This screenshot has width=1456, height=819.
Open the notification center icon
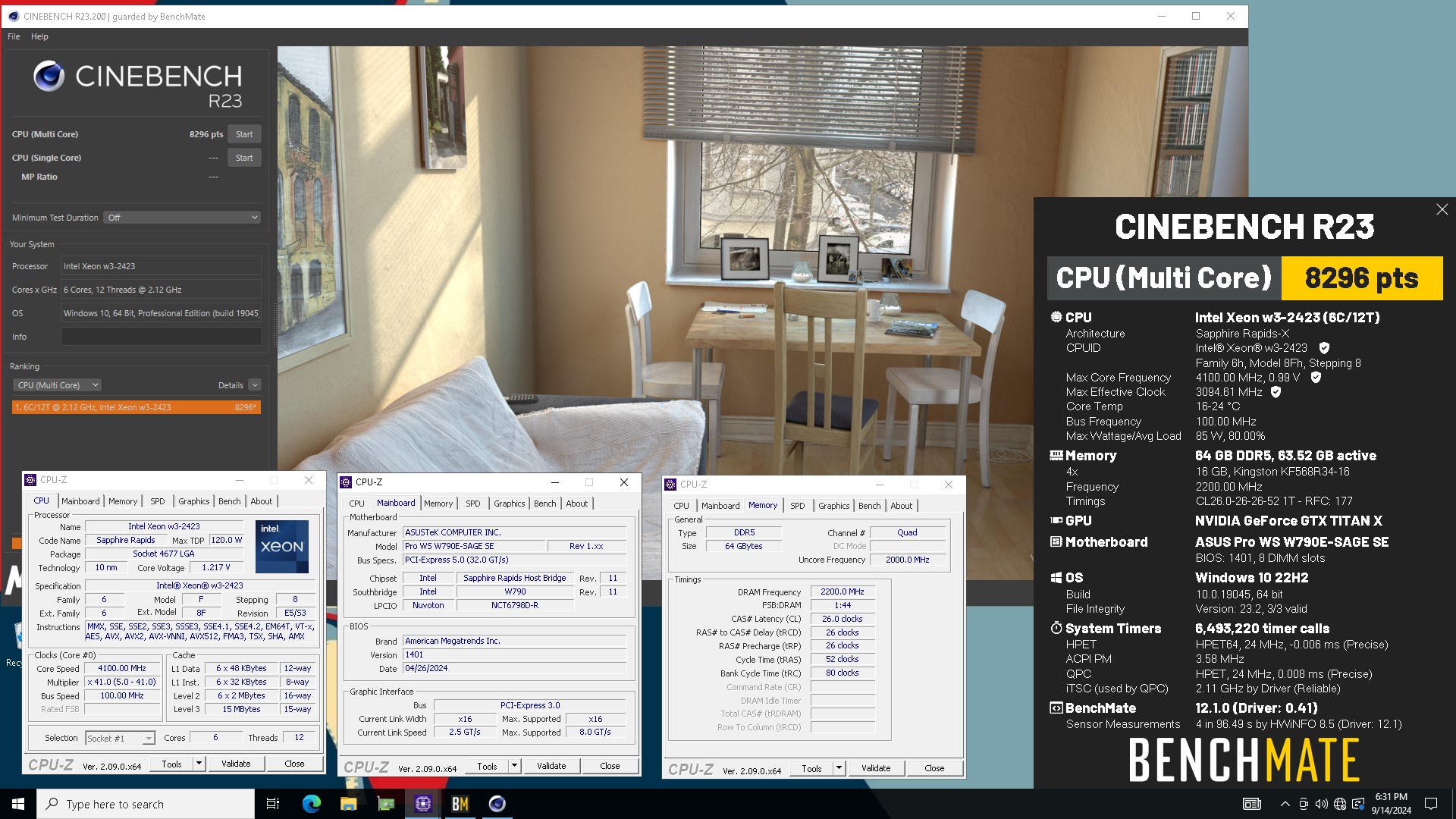click(1431, 804)
